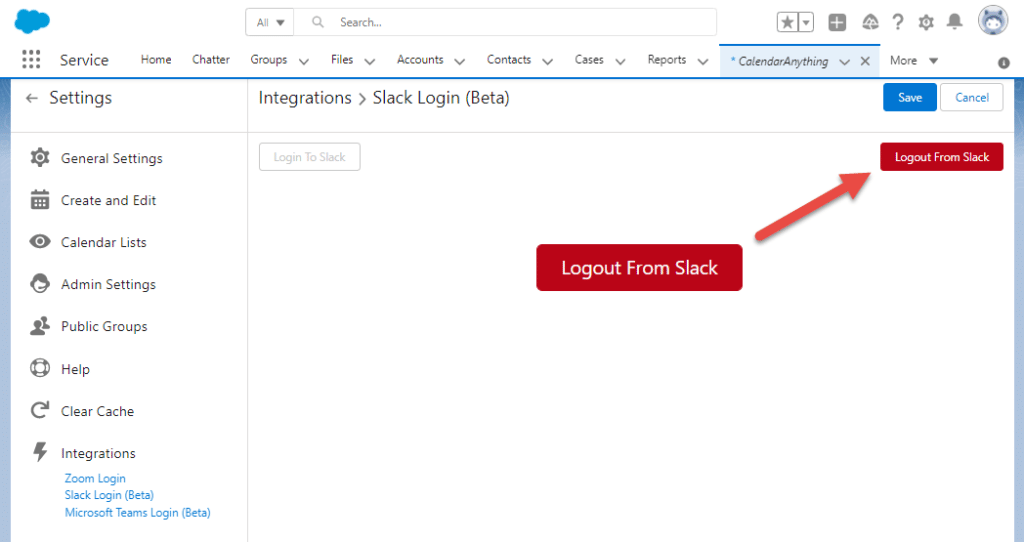
Task: Open the Notifications bell icon
Action: click(x=954, y=22)
